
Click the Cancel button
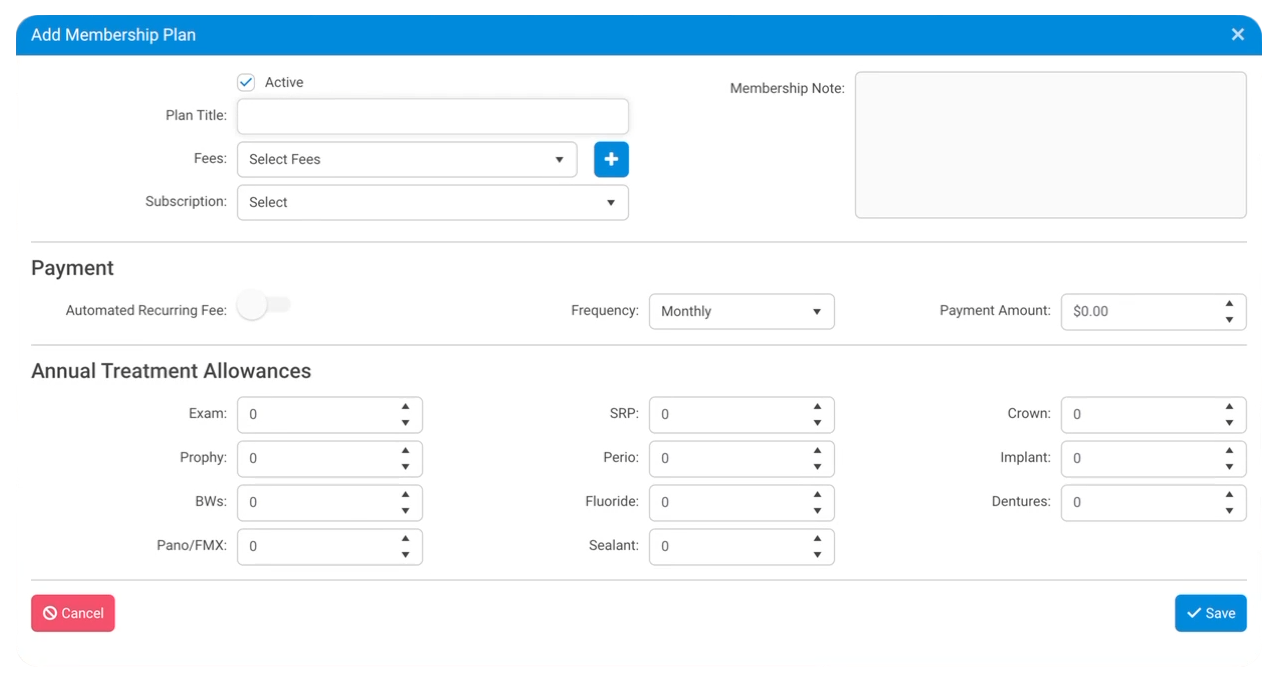[x=73, y=613]
